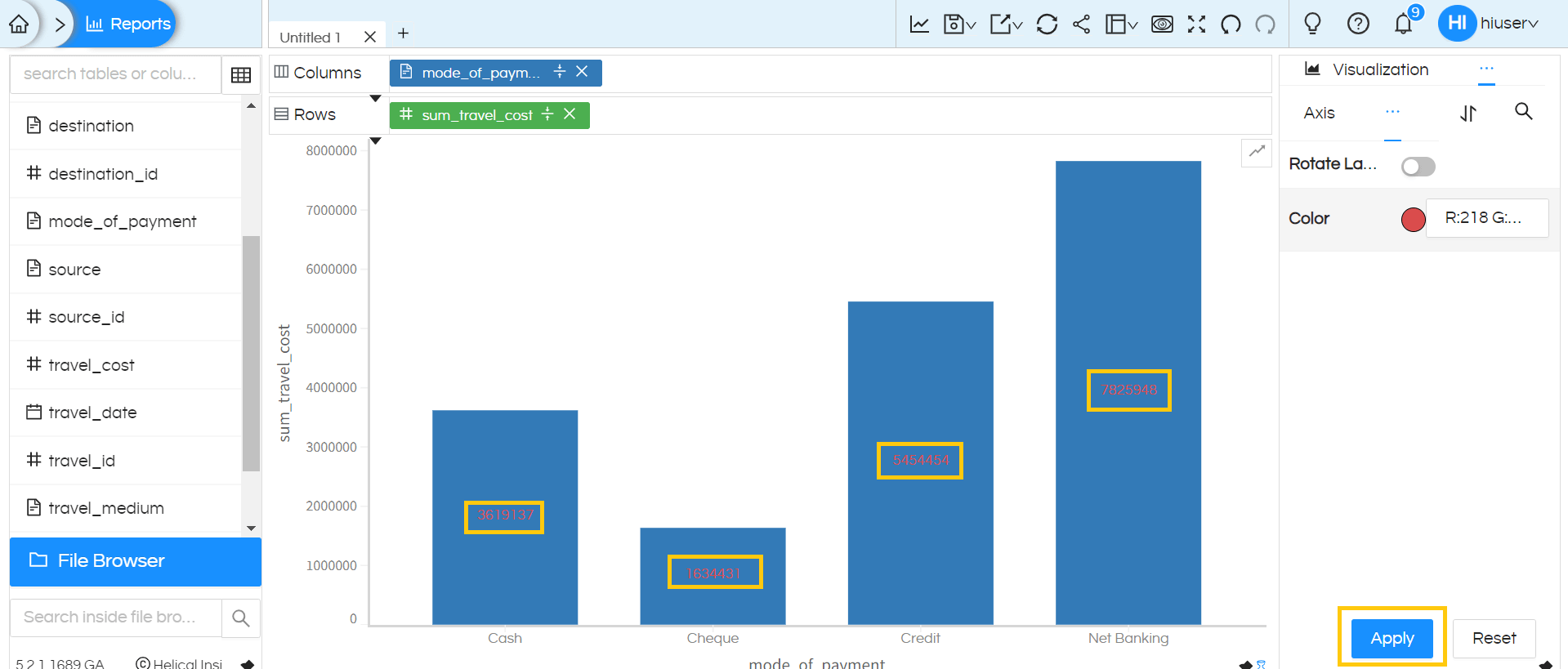Close the Untitled 1 tab

pyautogui.click(x=370, y=37)
